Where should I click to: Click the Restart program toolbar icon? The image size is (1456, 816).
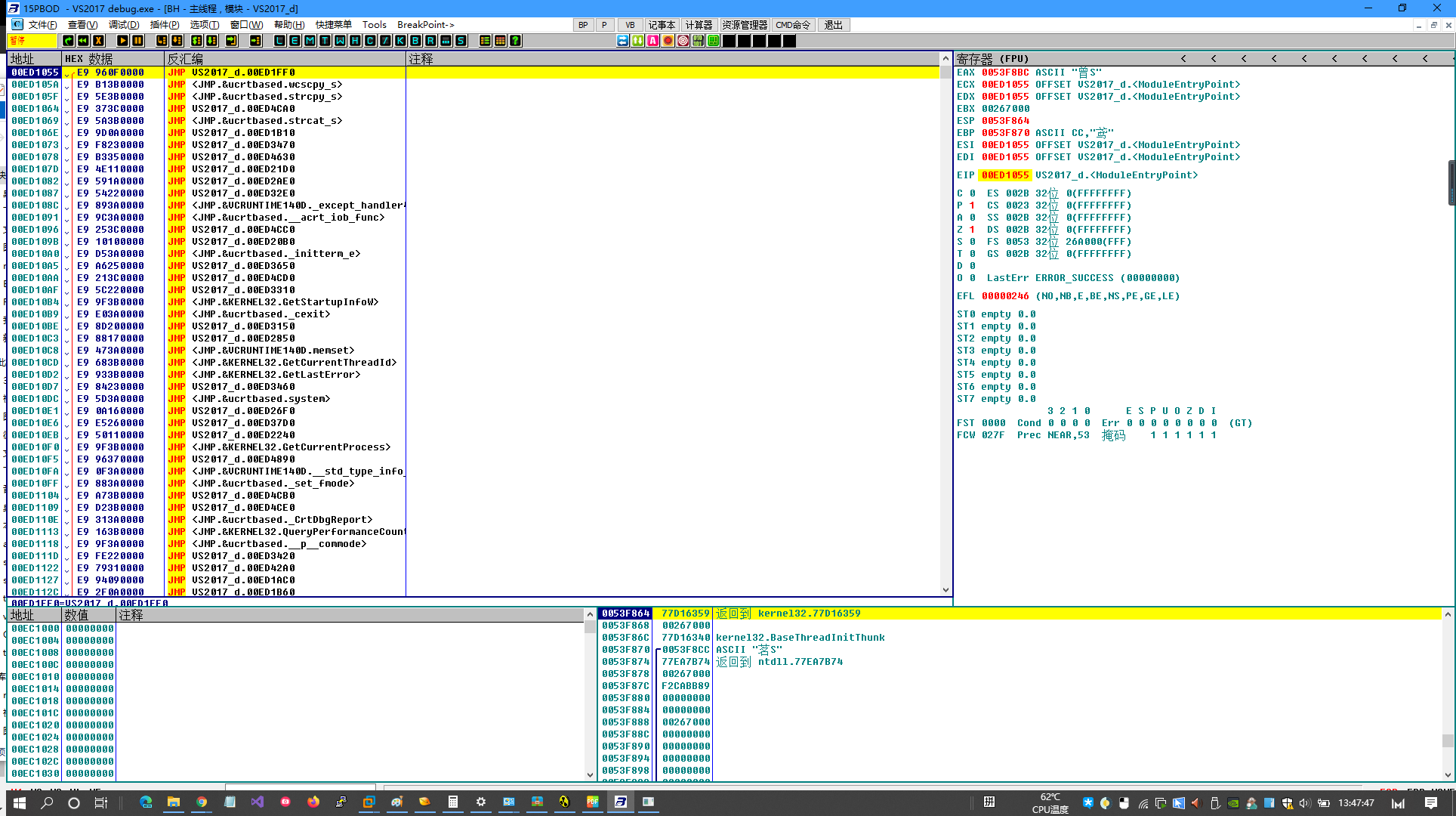pos(83,41)
